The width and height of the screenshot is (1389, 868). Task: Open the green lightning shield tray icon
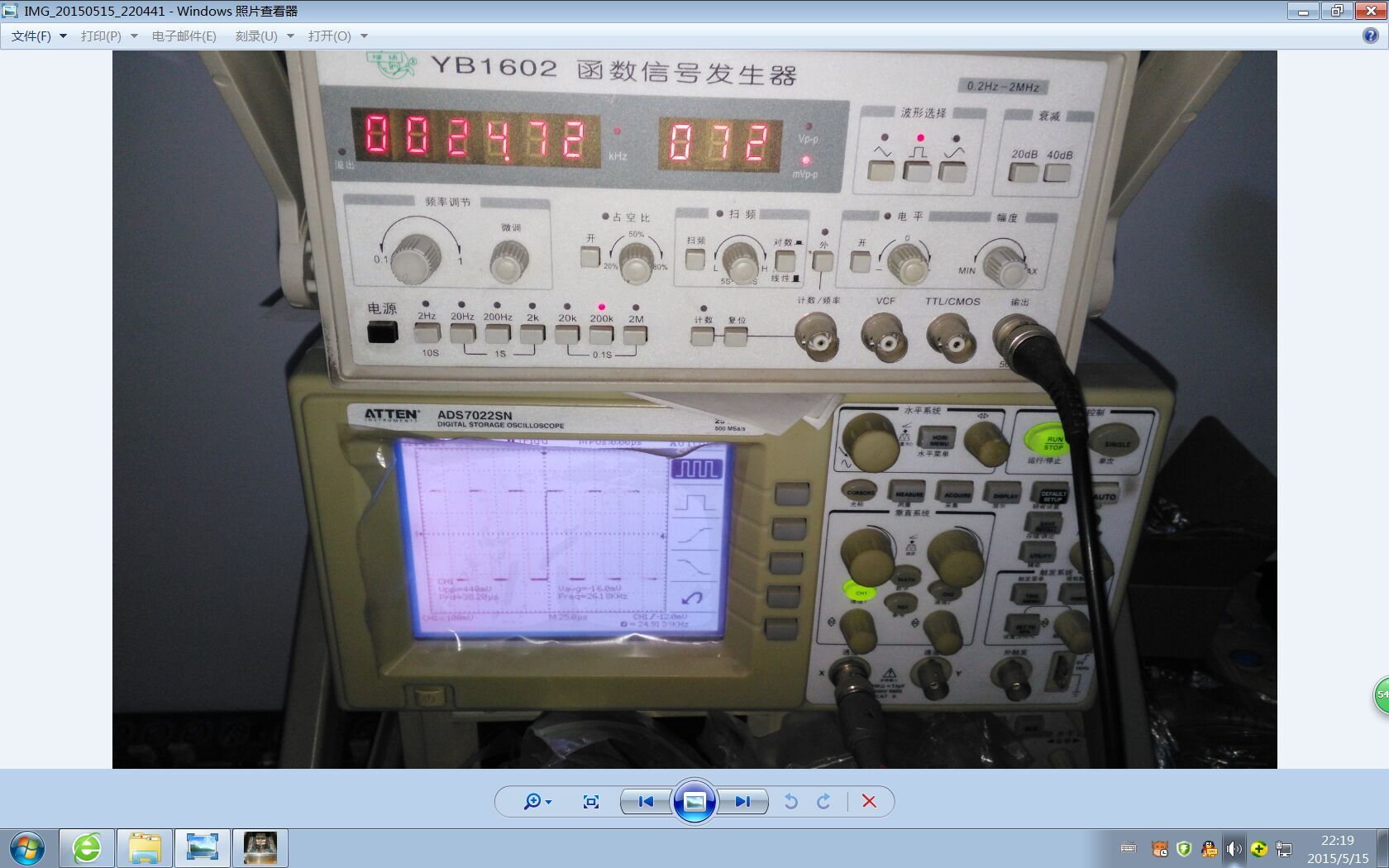1184,848
